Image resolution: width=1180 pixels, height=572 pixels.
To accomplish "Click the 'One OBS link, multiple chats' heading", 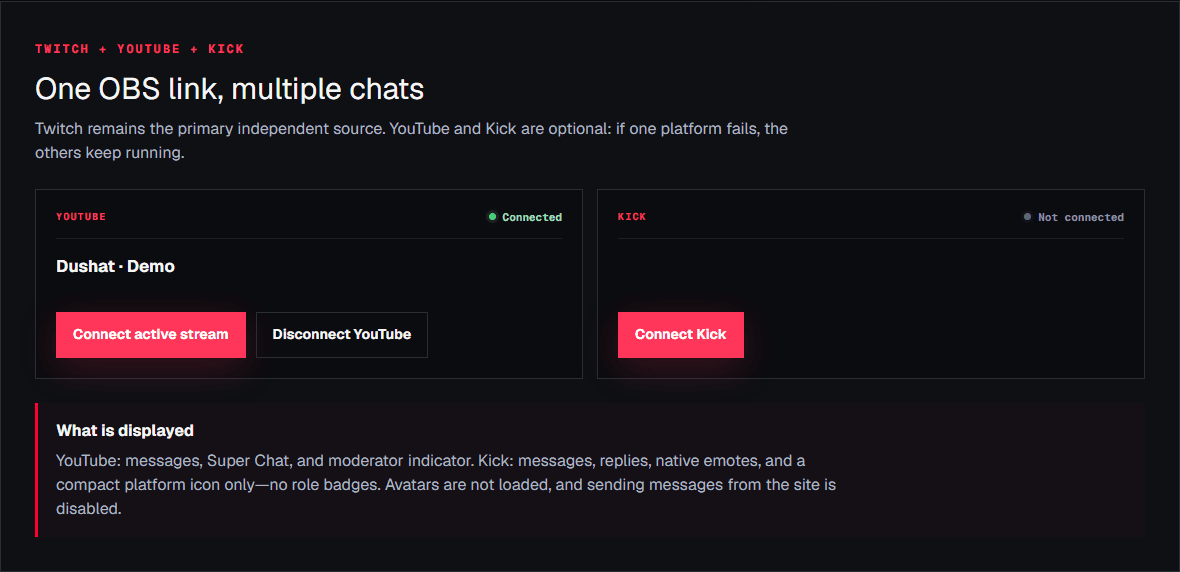I will [x=230, y=90].
